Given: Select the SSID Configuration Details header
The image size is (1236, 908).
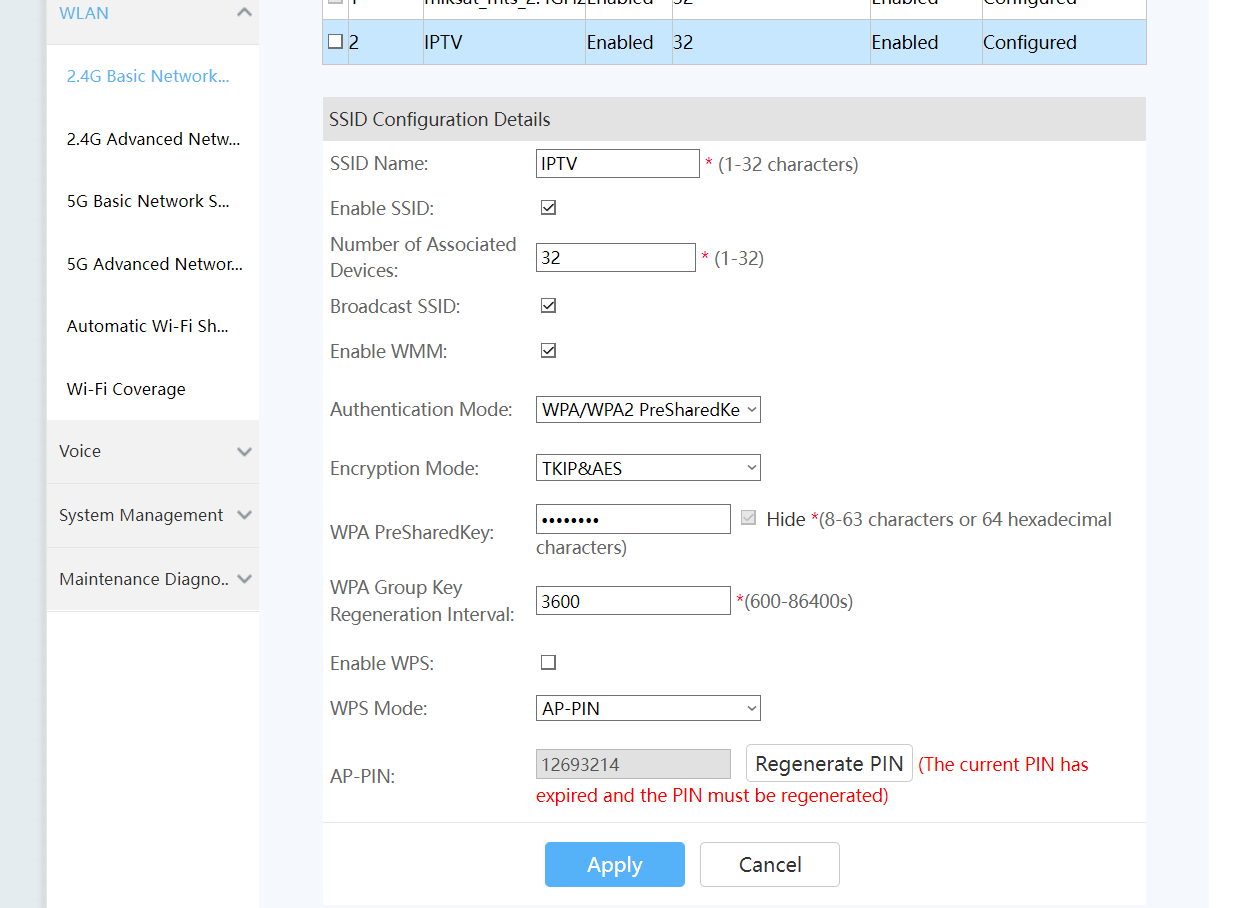Looking at the screenshot, I should [734, 119].
